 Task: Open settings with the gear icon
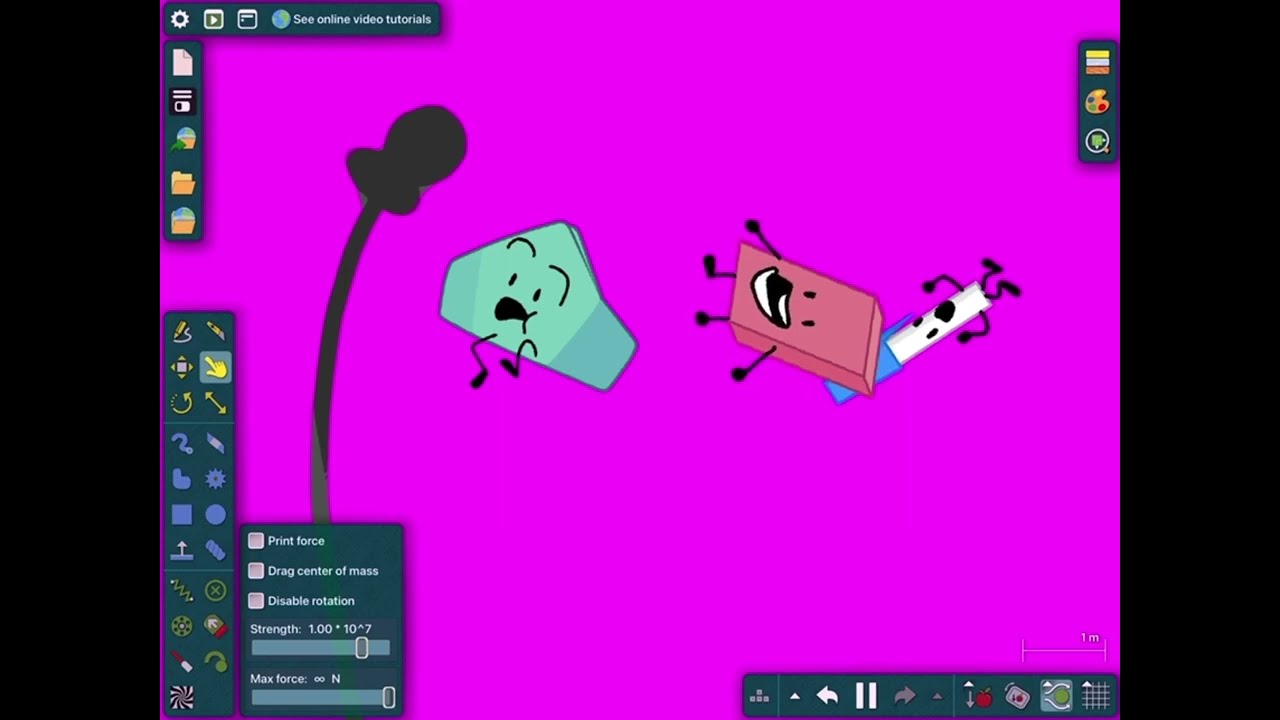(x=180, y=19)
